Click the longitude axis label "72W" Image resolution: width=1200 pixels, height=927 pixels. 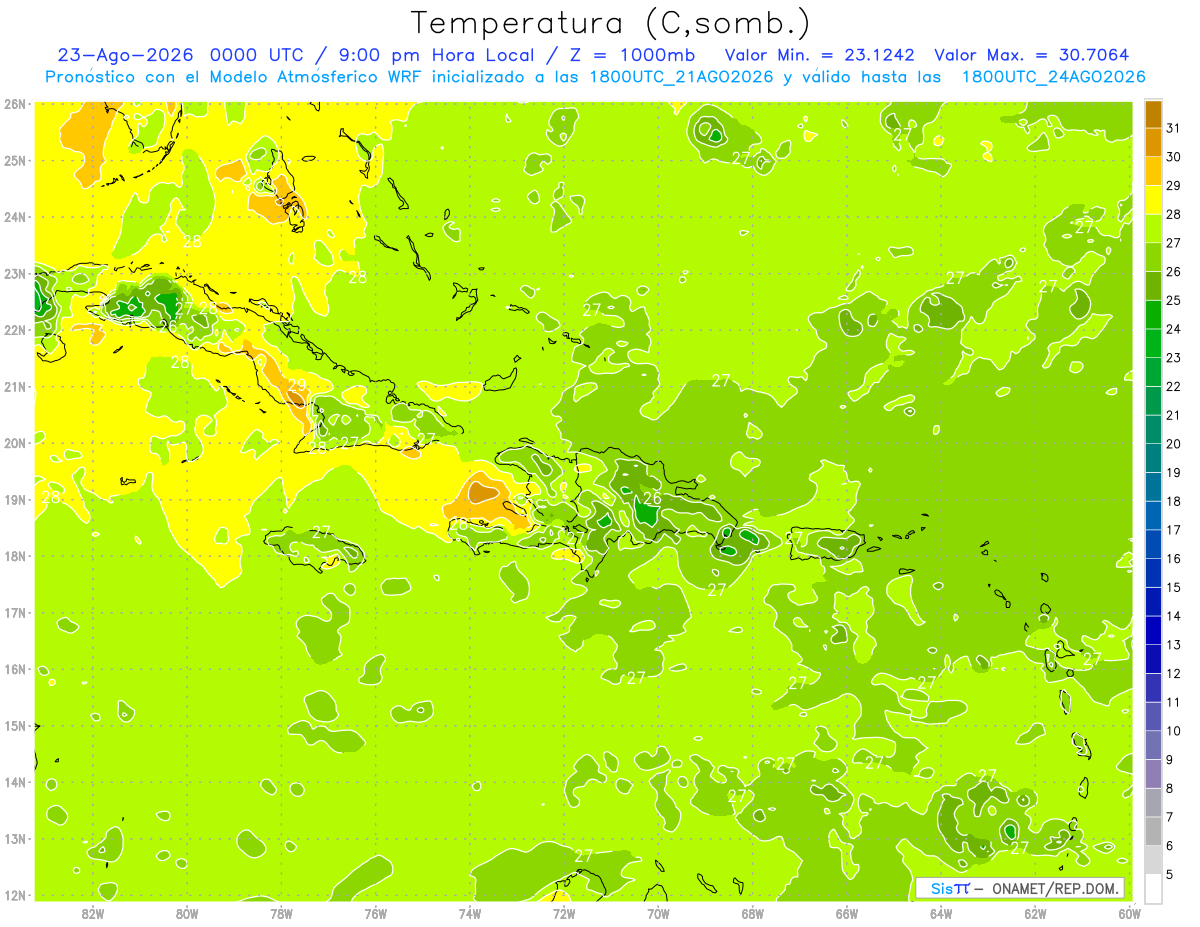pos(564,914)
